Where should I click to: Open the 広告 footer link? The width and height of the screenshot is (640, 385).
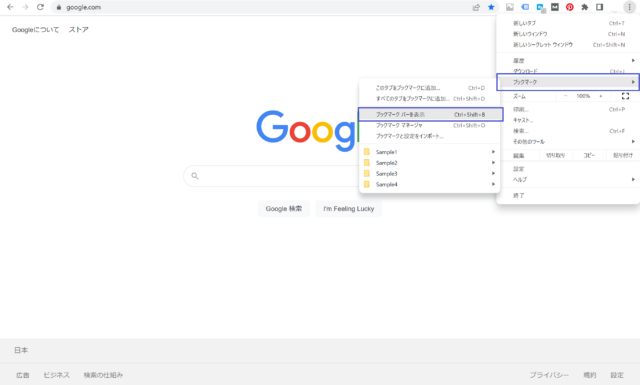click(x=22, y=375)
